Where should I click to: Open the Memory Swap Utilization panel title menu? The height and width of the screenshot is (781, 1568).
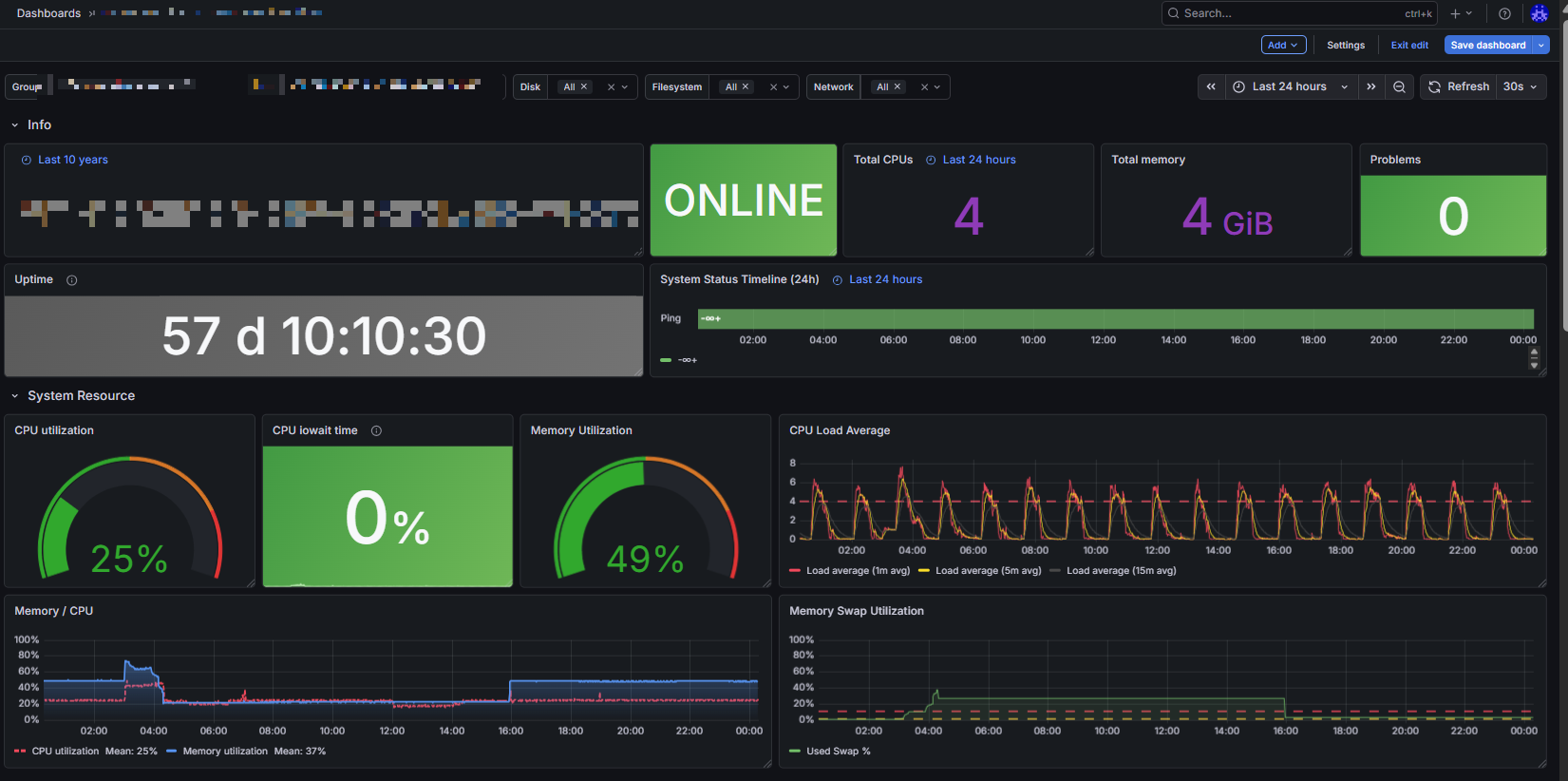[x=857, y=611]
